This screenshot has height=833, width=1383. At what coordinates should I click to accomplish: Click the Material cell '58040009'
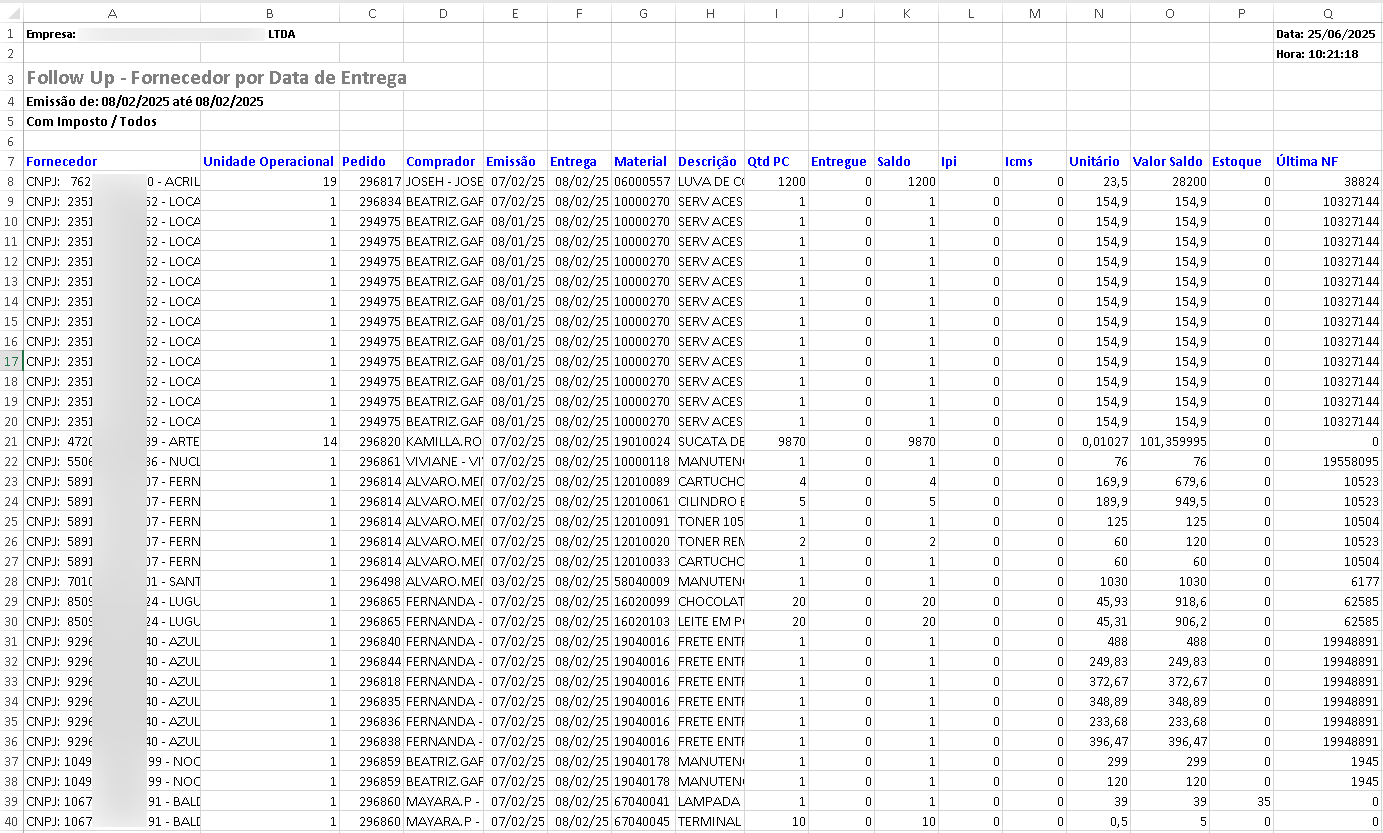[643, 581]
